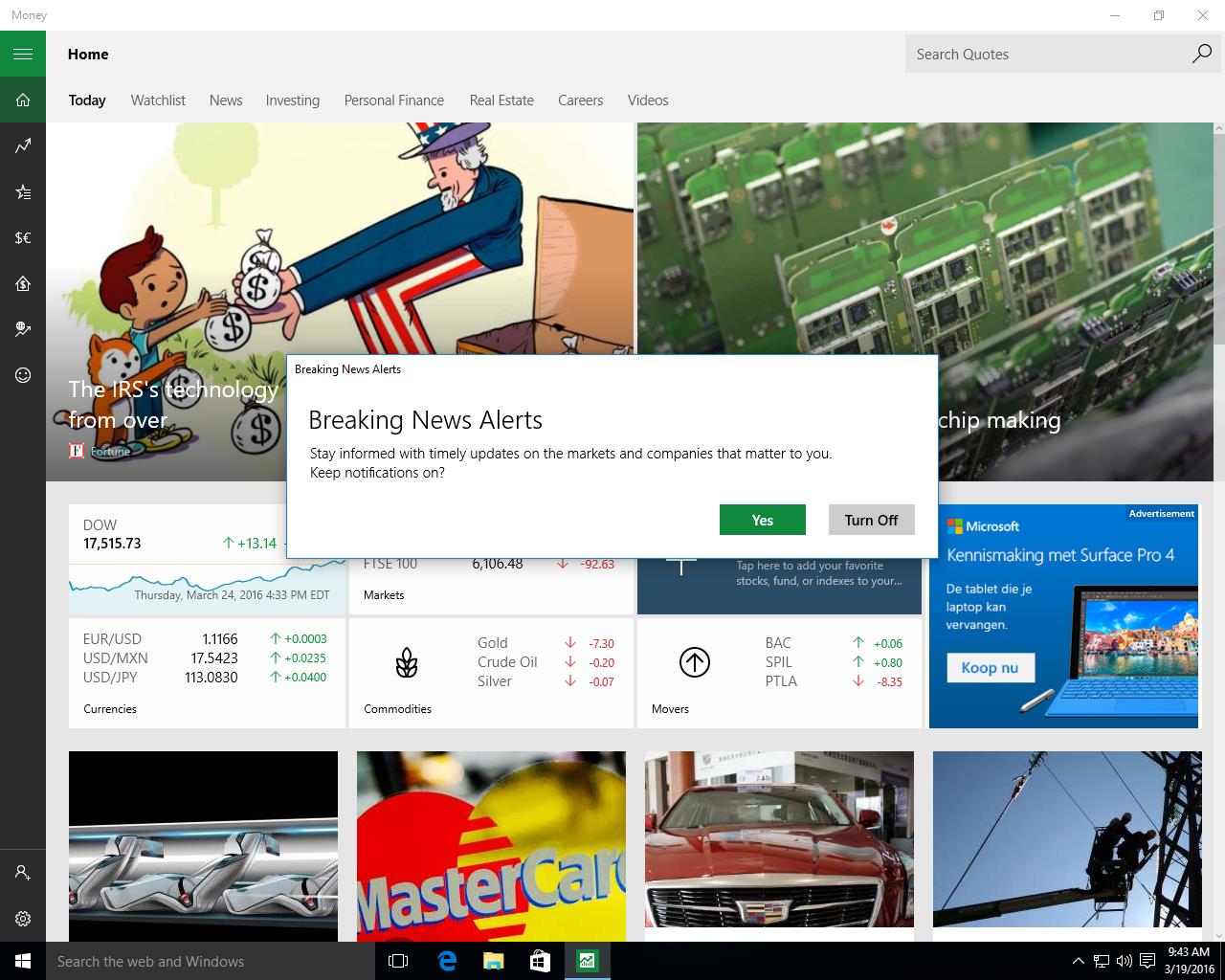Click the Money app taskbar icon

587,961
